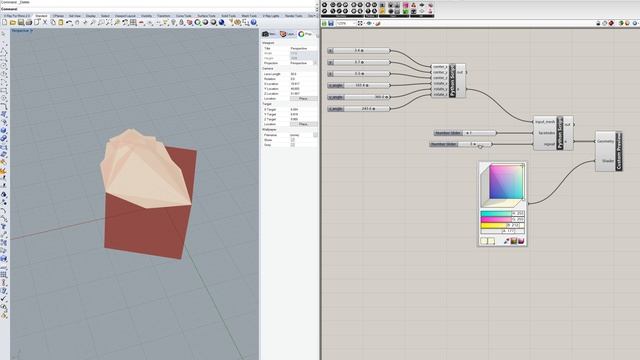Click the green preview sphere icon in Grasshopper canvas toolbar
This screenshot has height=360, width=640.
click(x=621, y=23)
